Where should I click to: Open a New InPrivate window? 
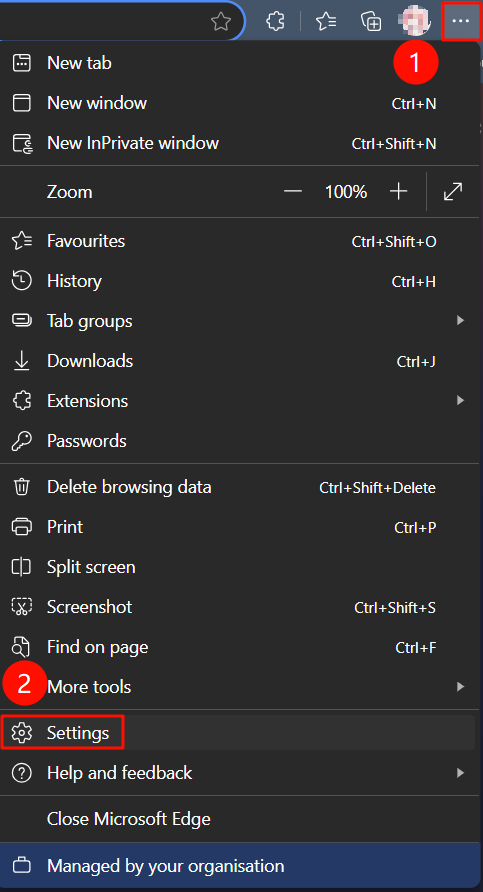tap(240, 143)
